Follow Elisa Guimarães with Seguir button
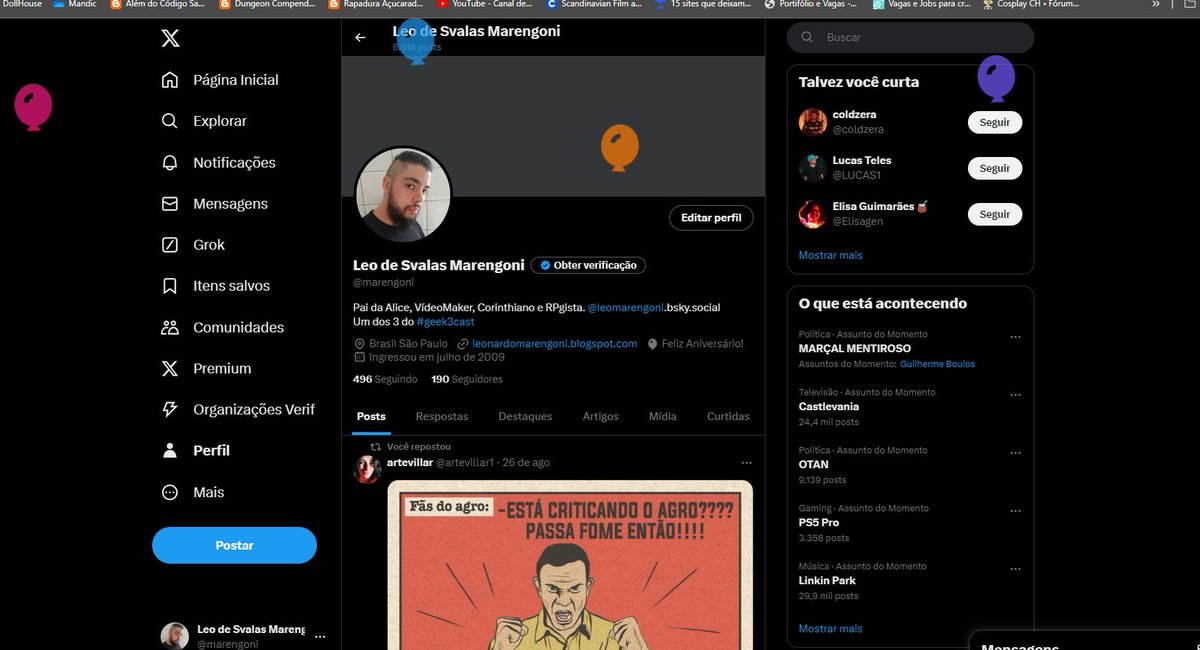The image size is (1200, 650). click(x=995, y=214)
